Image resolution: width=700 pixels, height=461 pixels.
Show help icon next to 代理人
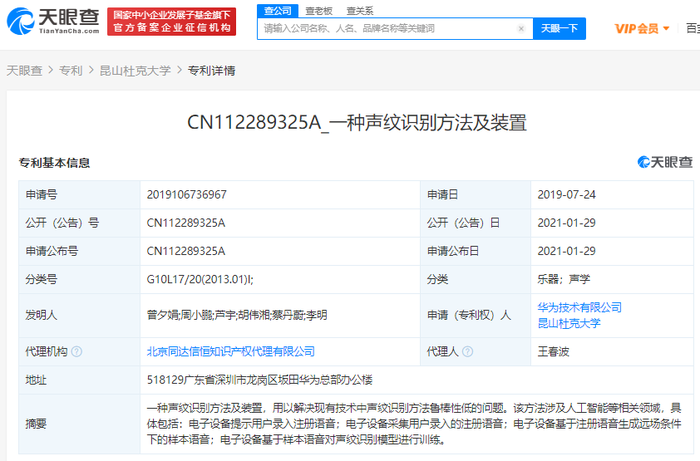click(x=467, y=352)
